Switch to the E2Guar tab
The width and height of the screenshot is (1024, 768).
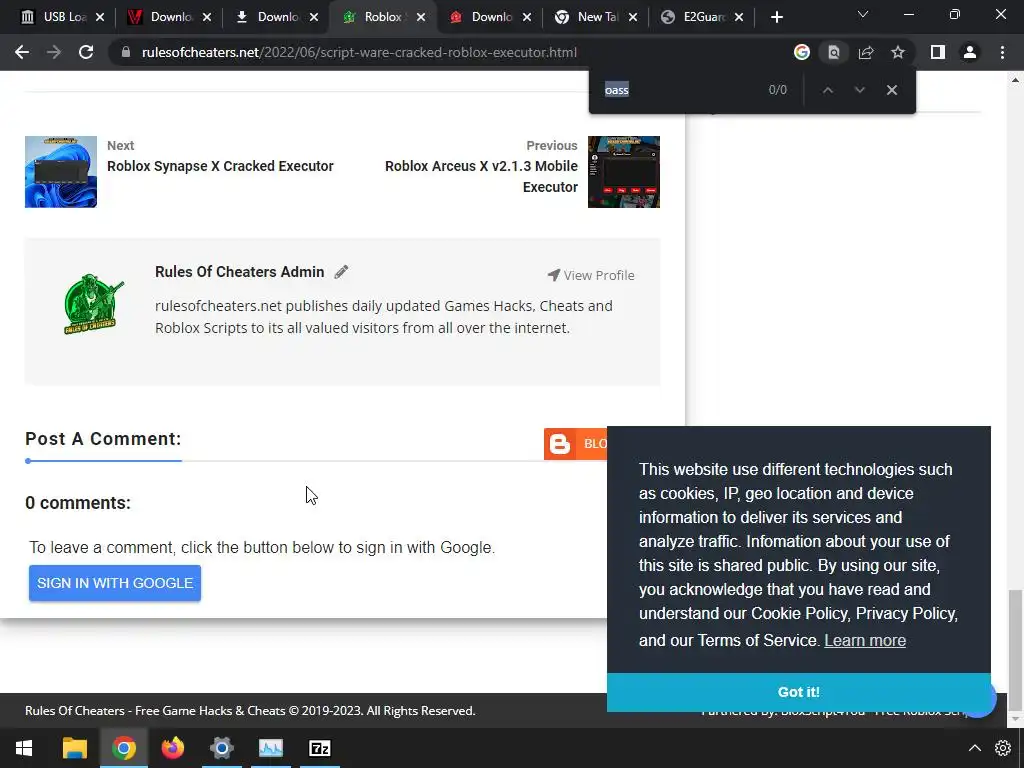(x=701, y=17)
